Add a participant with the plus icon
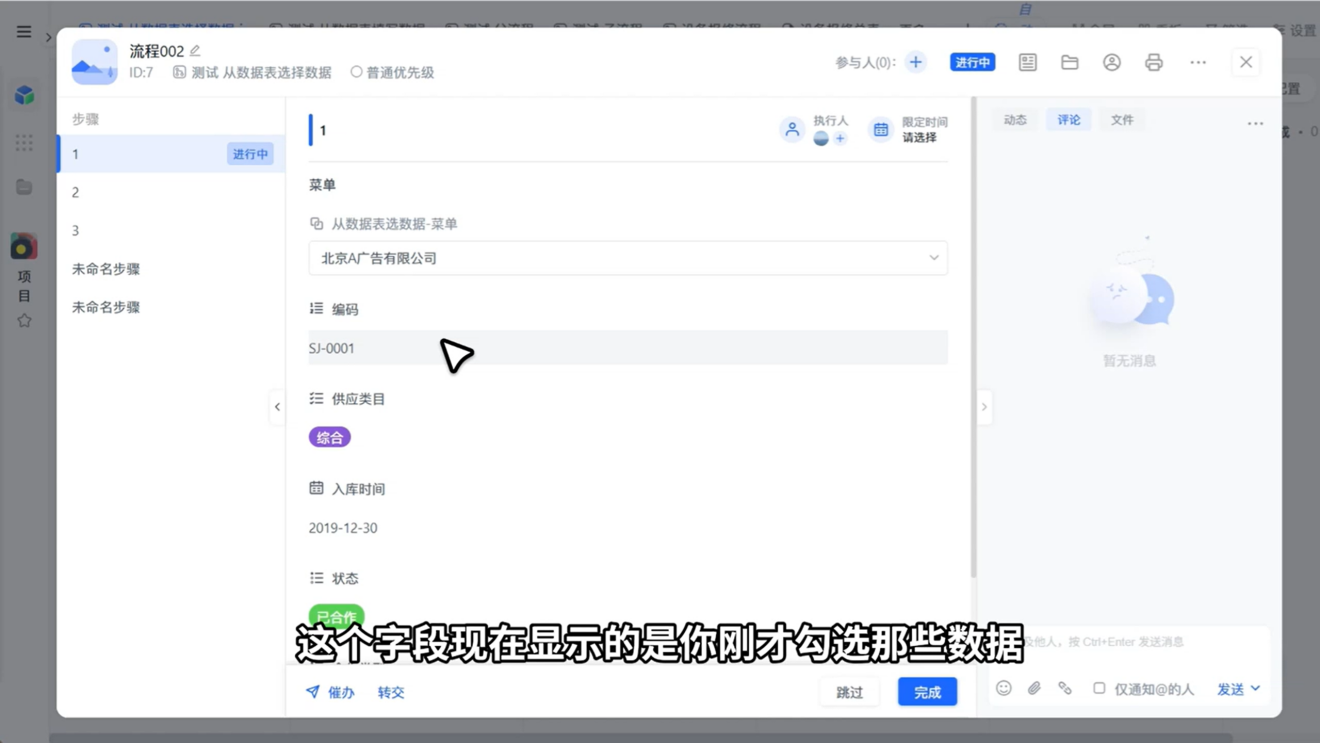The height and width of the screenshot is (743, 1320). [915, 62]
